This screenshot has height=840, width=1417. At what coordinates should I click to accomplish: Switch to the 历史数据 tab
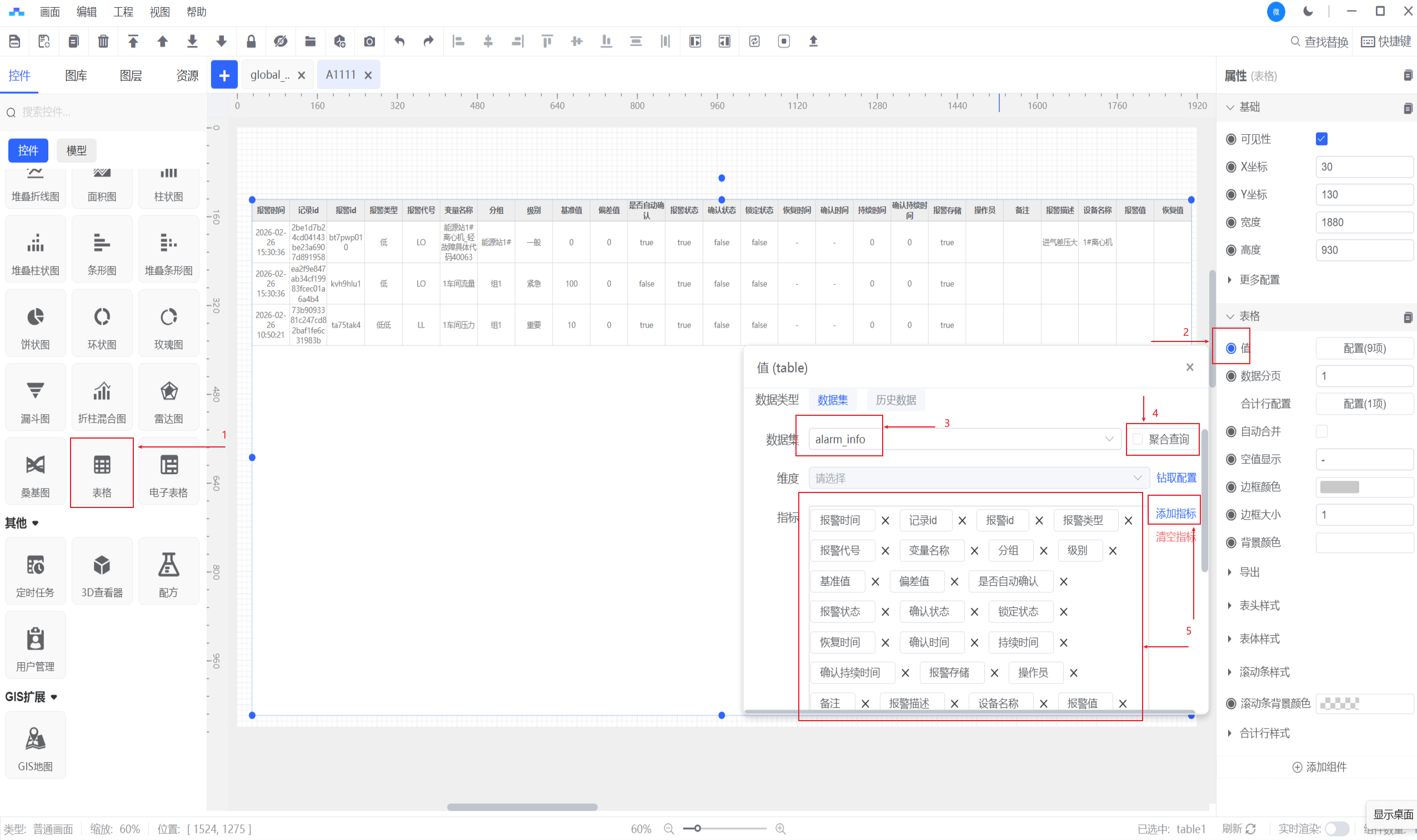point(895,400)
